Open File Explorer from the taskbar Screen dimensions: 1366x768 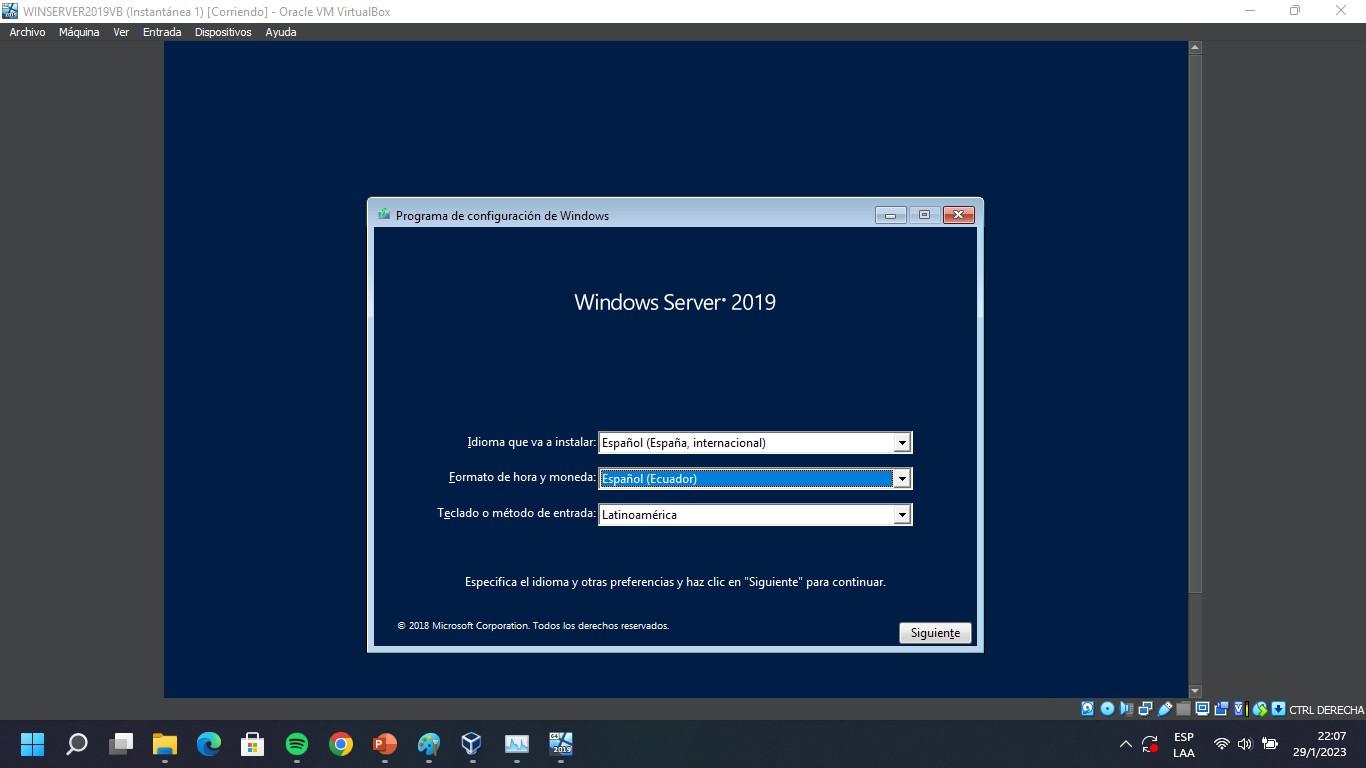pos(165,744)
